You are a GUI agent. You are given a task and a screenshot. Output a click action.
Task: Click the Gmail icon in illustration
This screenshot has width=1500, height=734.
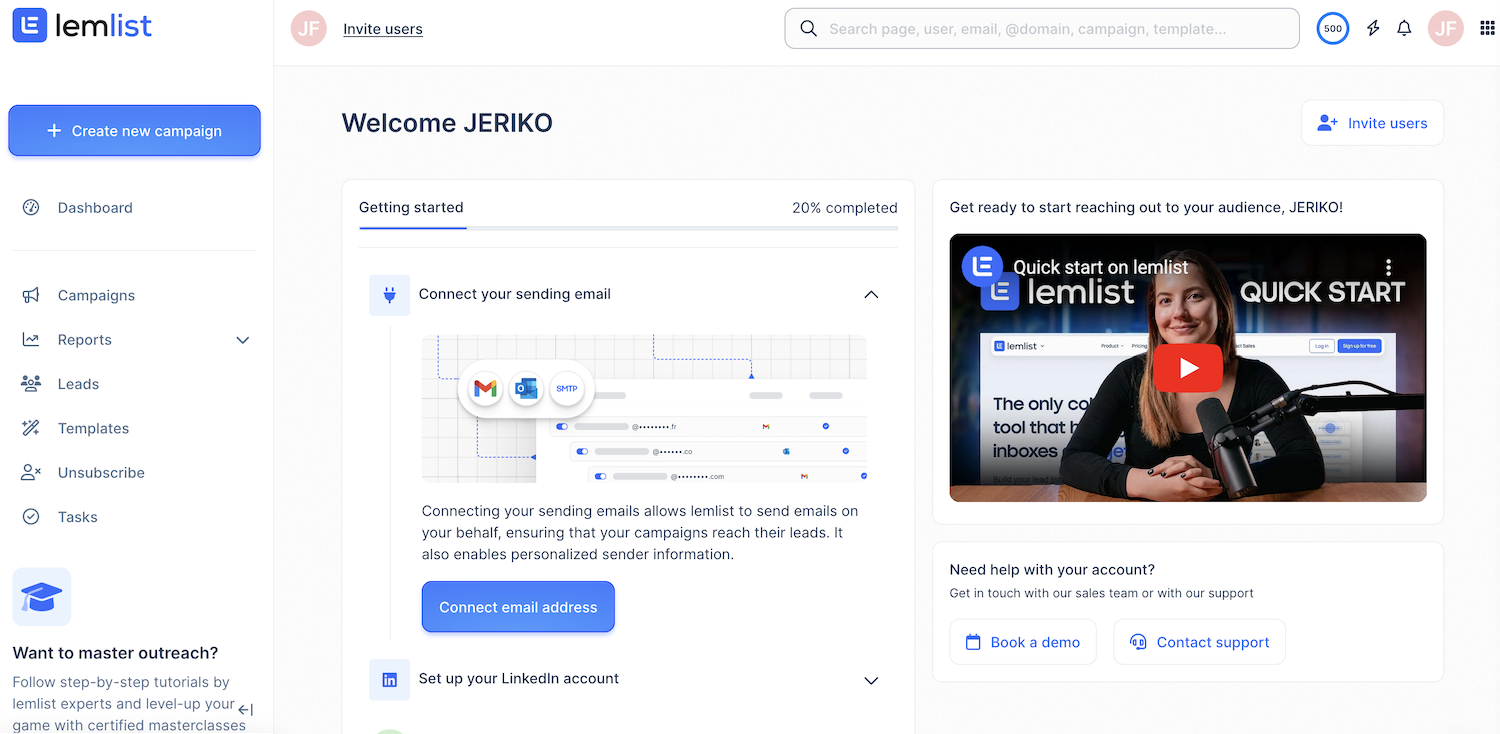(486, 389)
